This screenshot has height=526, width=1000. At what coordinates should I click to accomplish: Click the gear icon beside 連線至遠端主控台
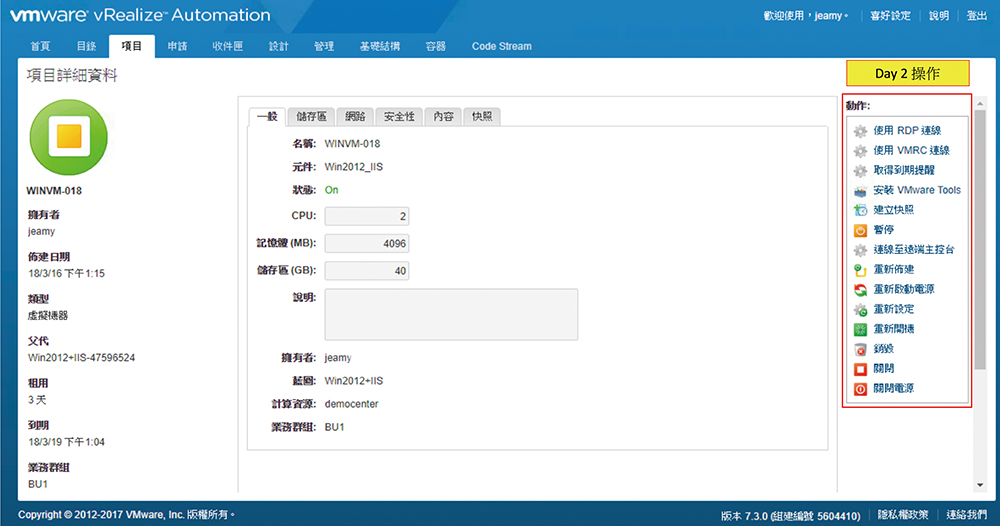pyautogui.click(x=860, y=249)
